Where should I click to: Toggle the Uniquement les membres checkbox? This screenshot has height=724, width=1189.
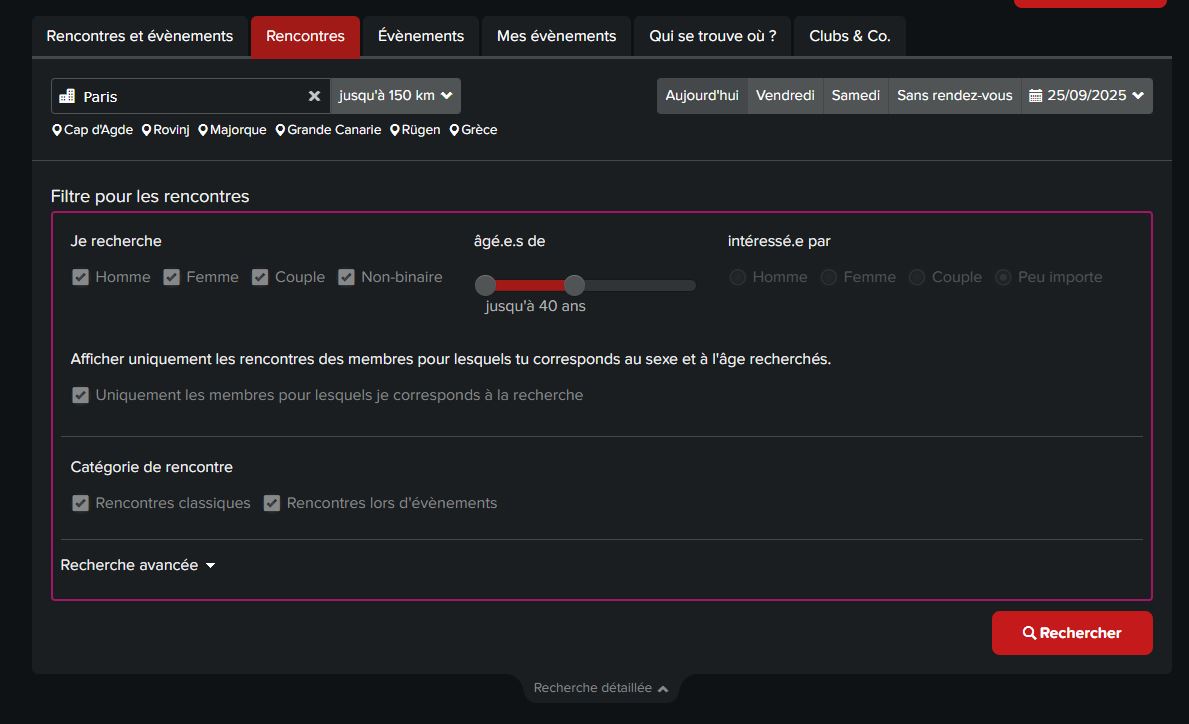pyautogui.click(x=80, y=395)
